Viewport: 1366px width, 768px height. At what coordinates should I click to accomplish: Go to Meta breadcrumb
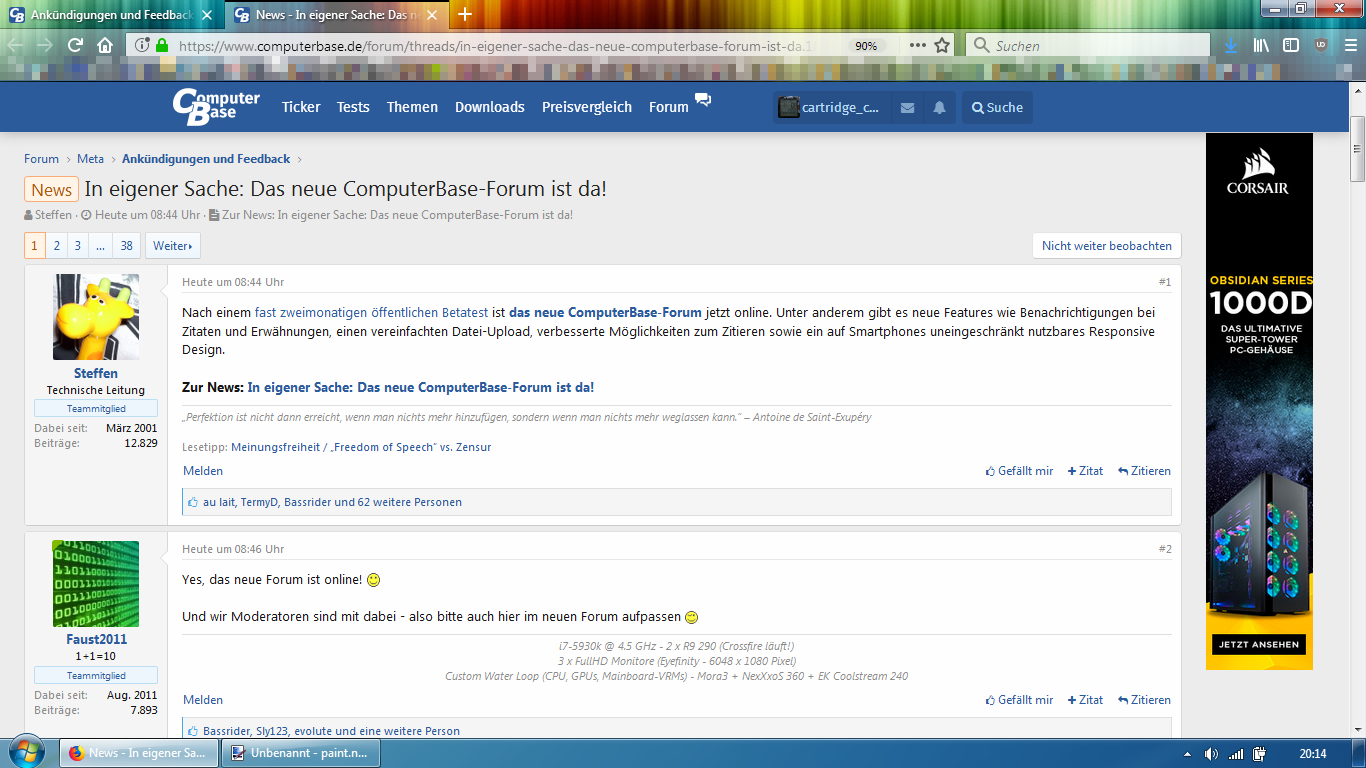tap(90, 159)
